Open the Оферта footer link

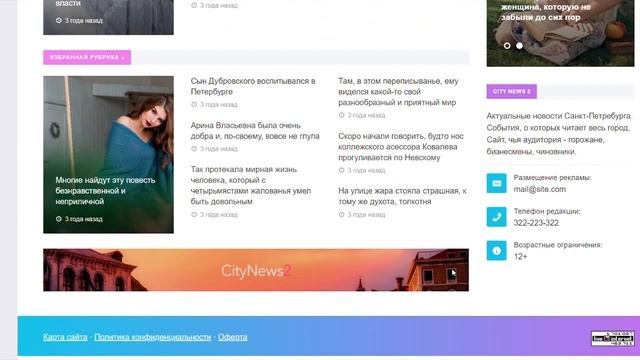tap(233, 337)
